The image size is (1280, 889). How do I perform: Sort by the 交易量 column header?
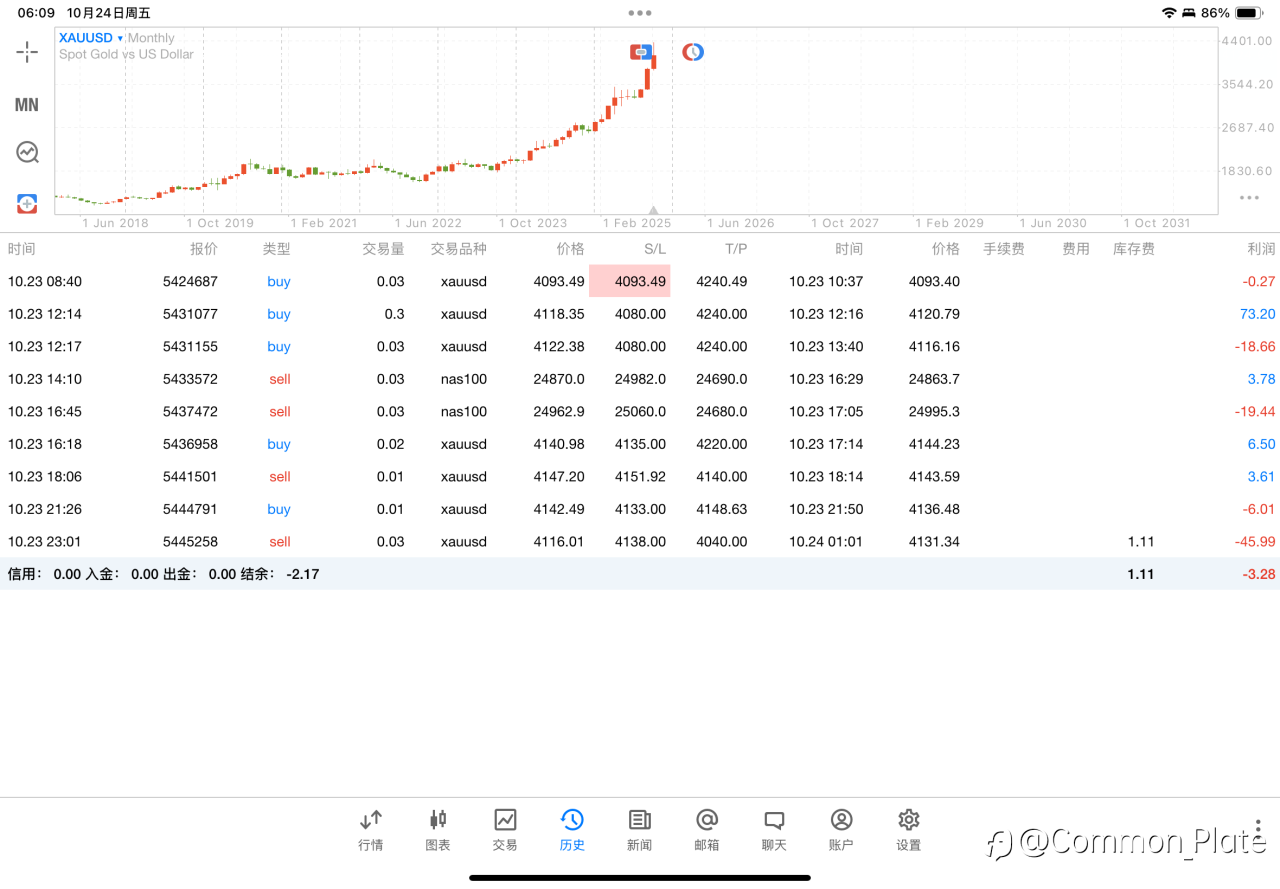pos(383,249)
